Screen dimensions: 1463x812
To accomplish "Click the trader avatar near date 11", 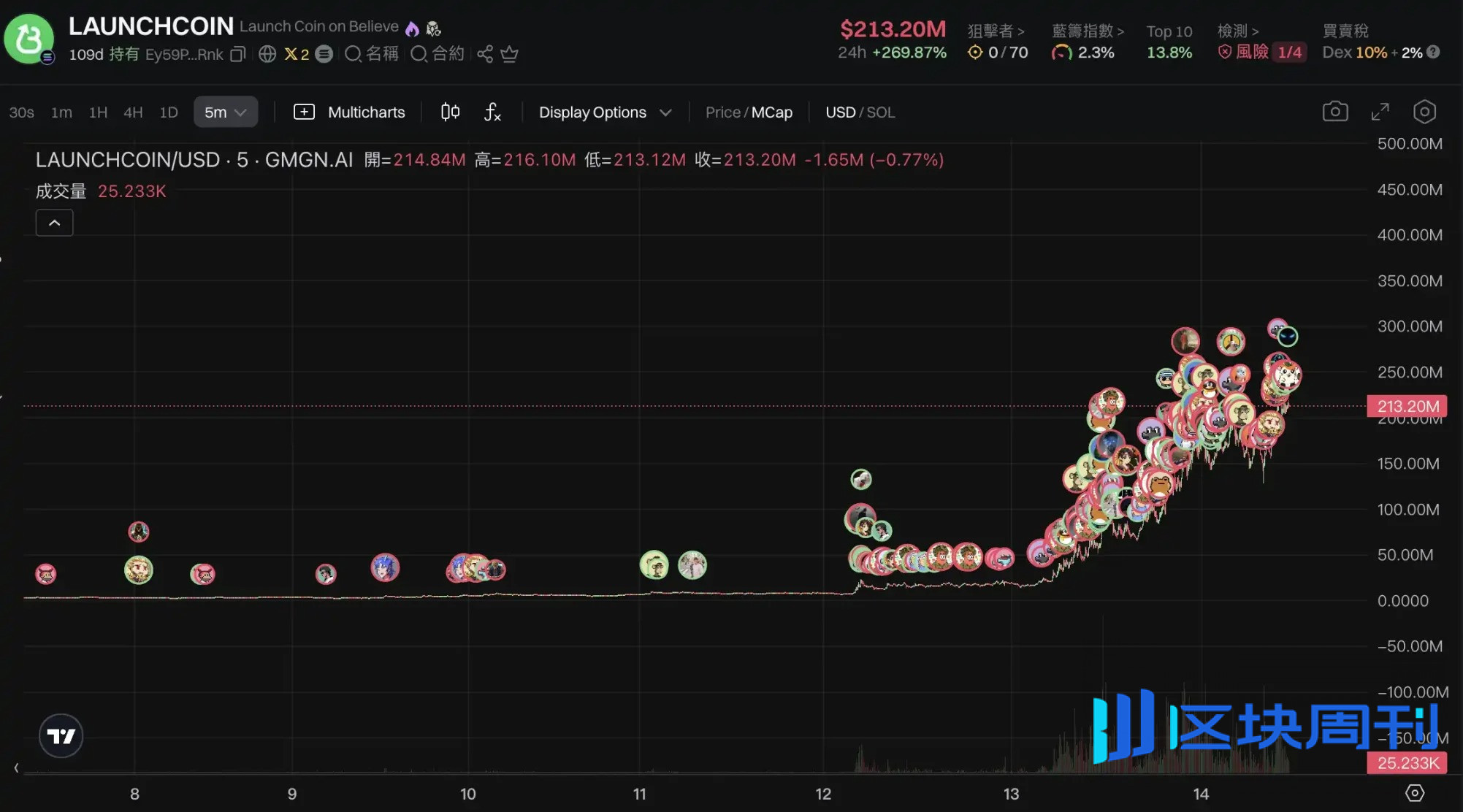I will click(x=654, y=564).
